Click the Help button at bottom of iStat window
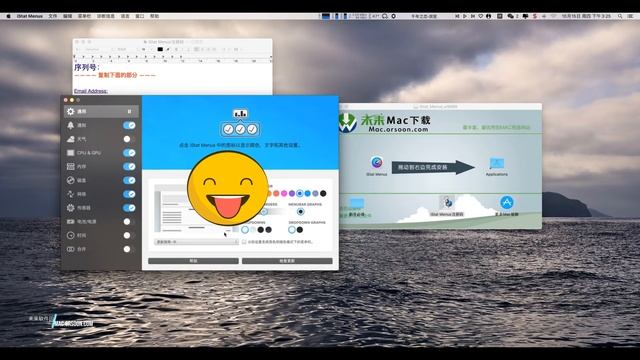The image size is (640, 360). [x=193, y=261]
